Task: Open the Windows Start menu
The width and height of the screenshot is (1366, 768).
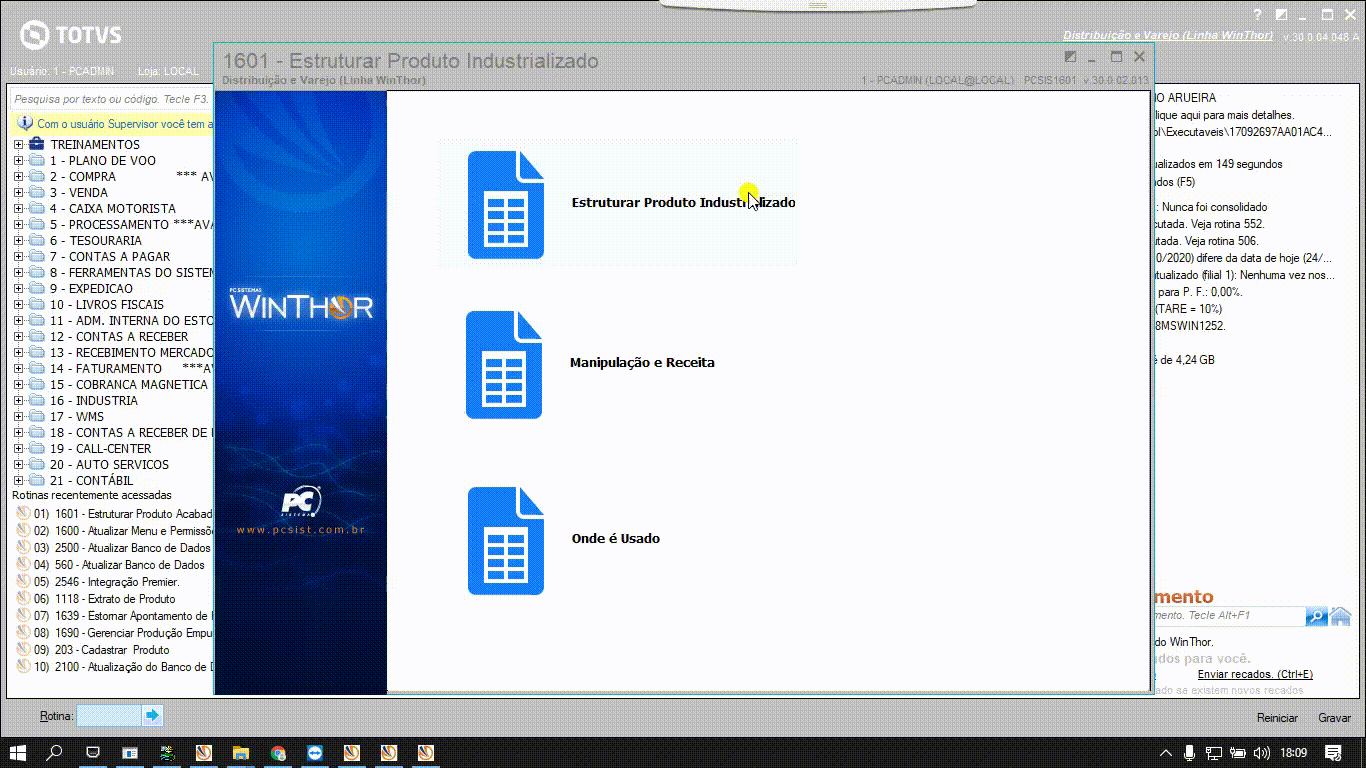Action: coord(17,752)
